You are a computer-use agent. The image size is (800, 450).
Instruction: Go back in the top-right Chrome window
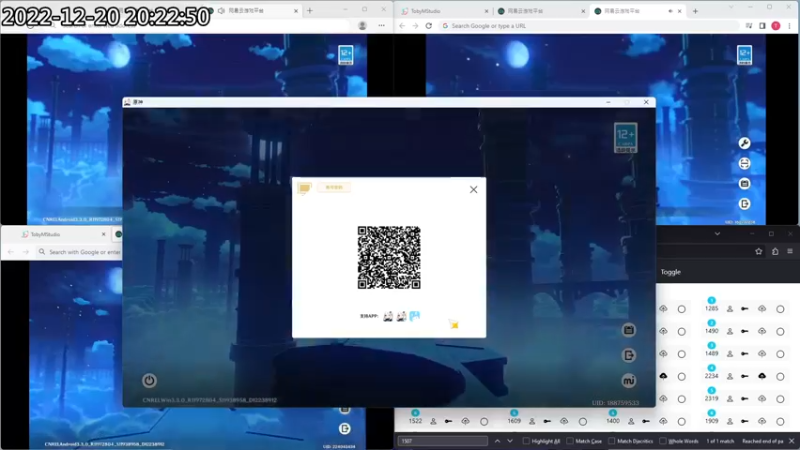pos(402,26)
